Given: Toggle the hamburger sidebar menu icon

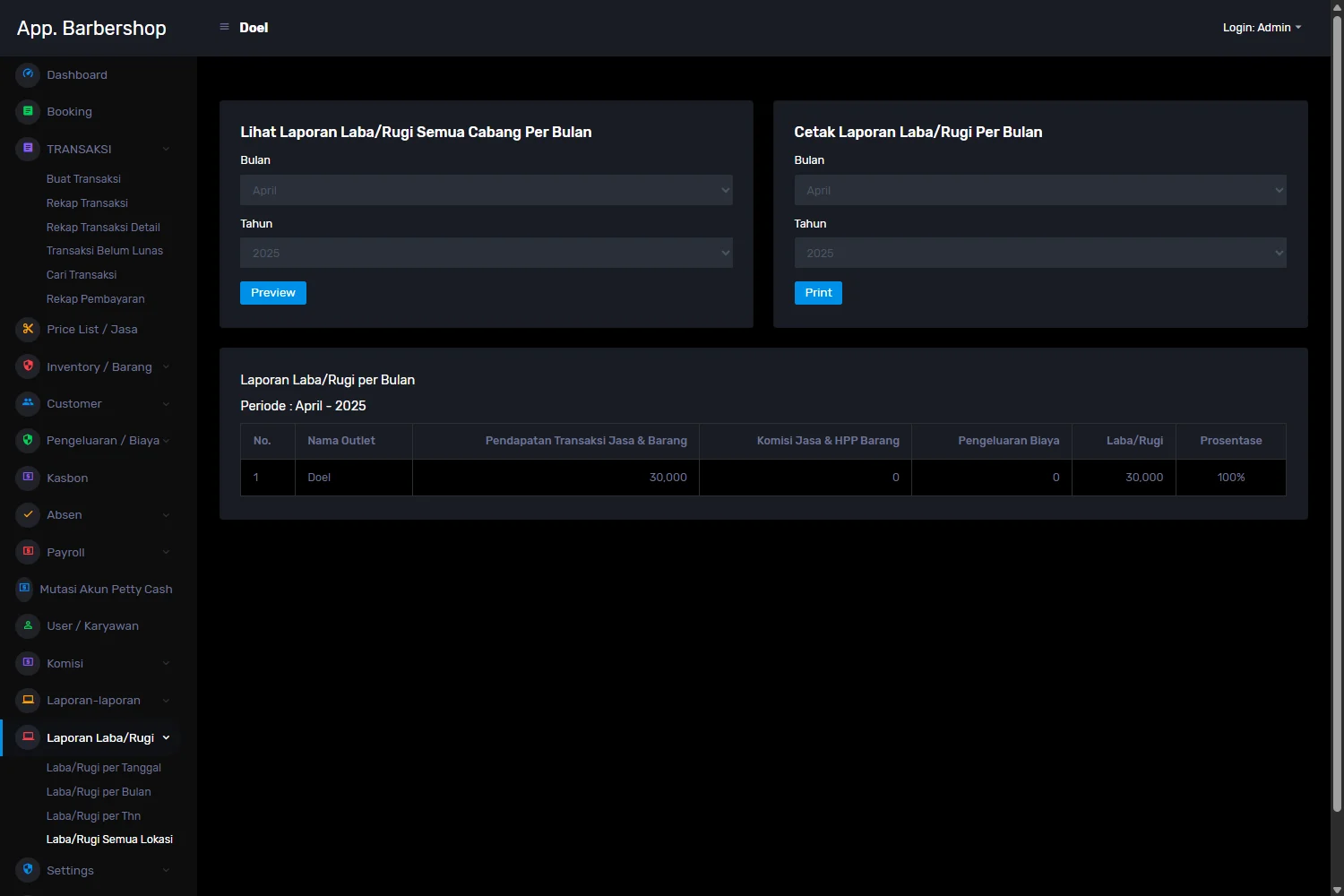Looking at the screenshot, I should pos(224,27).
